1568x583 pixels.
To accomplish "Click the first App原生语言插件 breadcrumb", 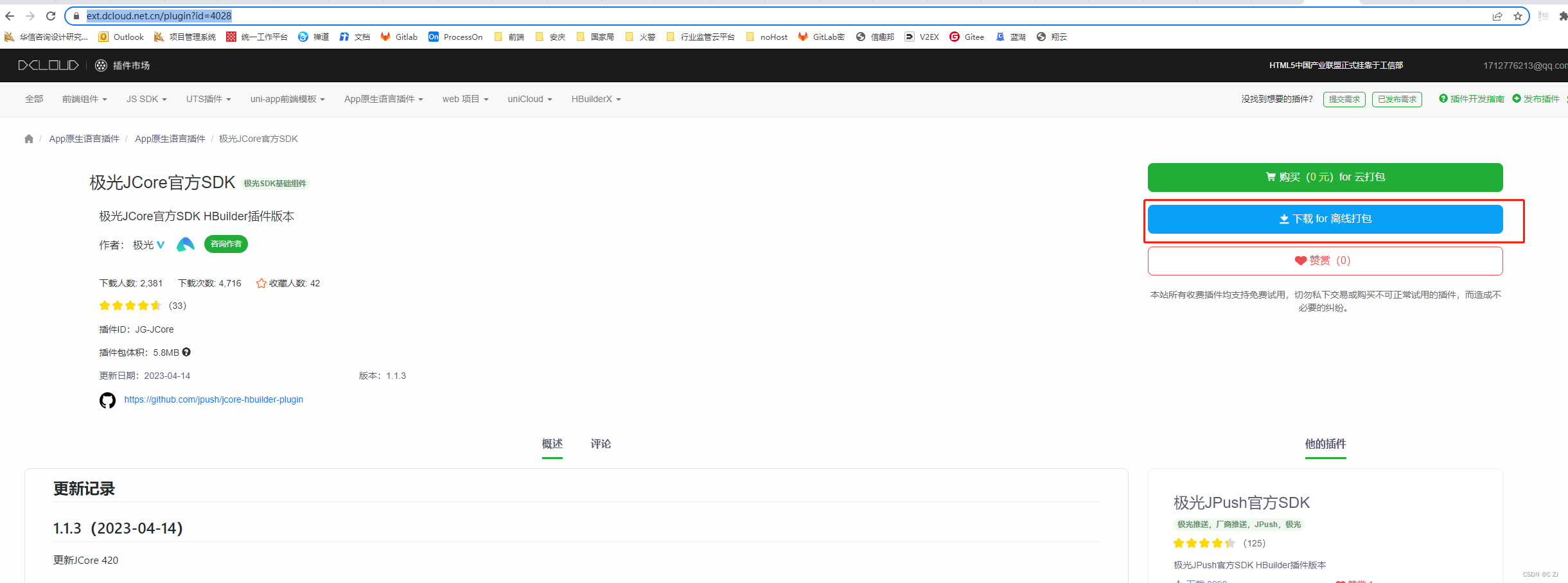I will coord(84,139).
